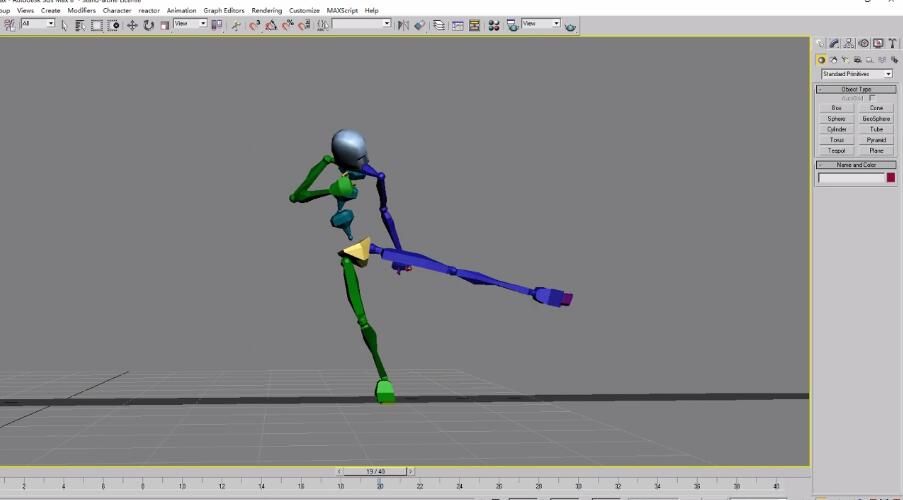Click the Pyramid primitive button

pyautogui.click(x=877, y=140)
